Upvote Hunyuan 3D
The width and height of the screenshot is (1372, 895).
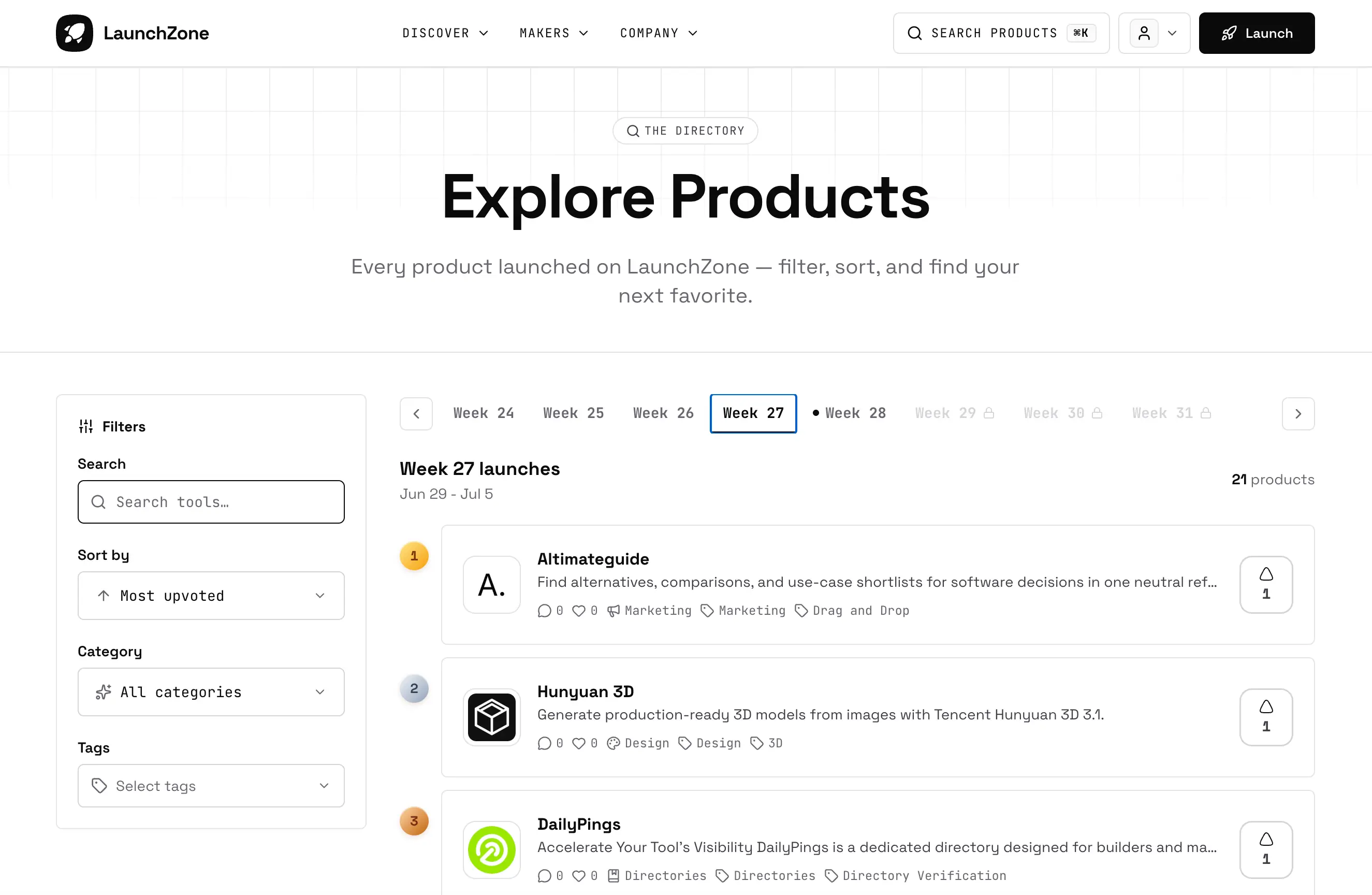[1266, 717]
